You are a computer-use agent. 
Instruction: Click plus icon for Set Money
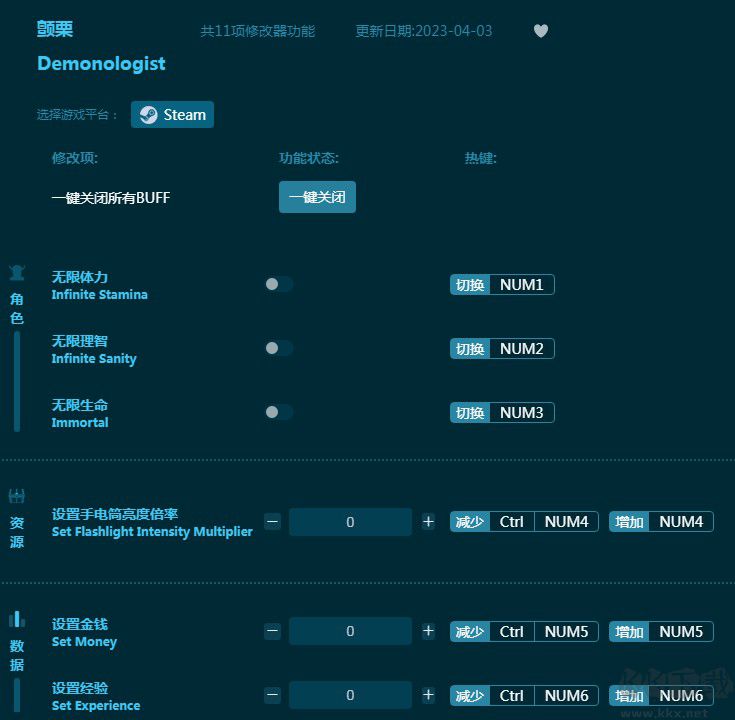pyautogui.click(x=428, y=631)
